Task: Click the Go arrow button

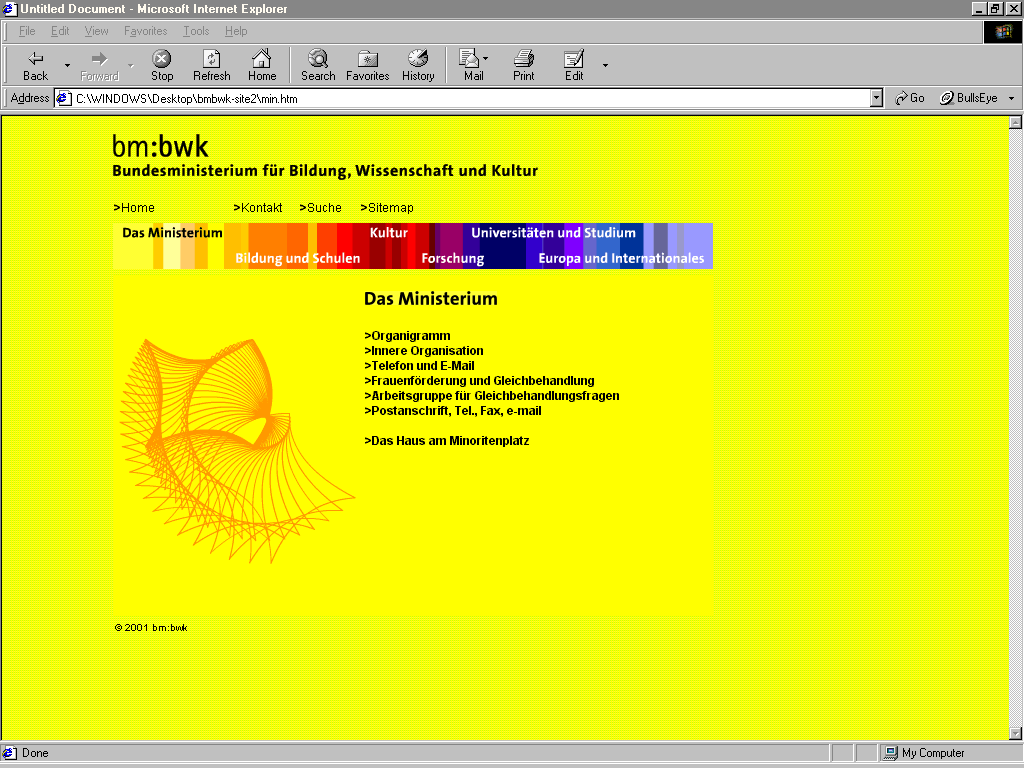Action: click(910, 98)
